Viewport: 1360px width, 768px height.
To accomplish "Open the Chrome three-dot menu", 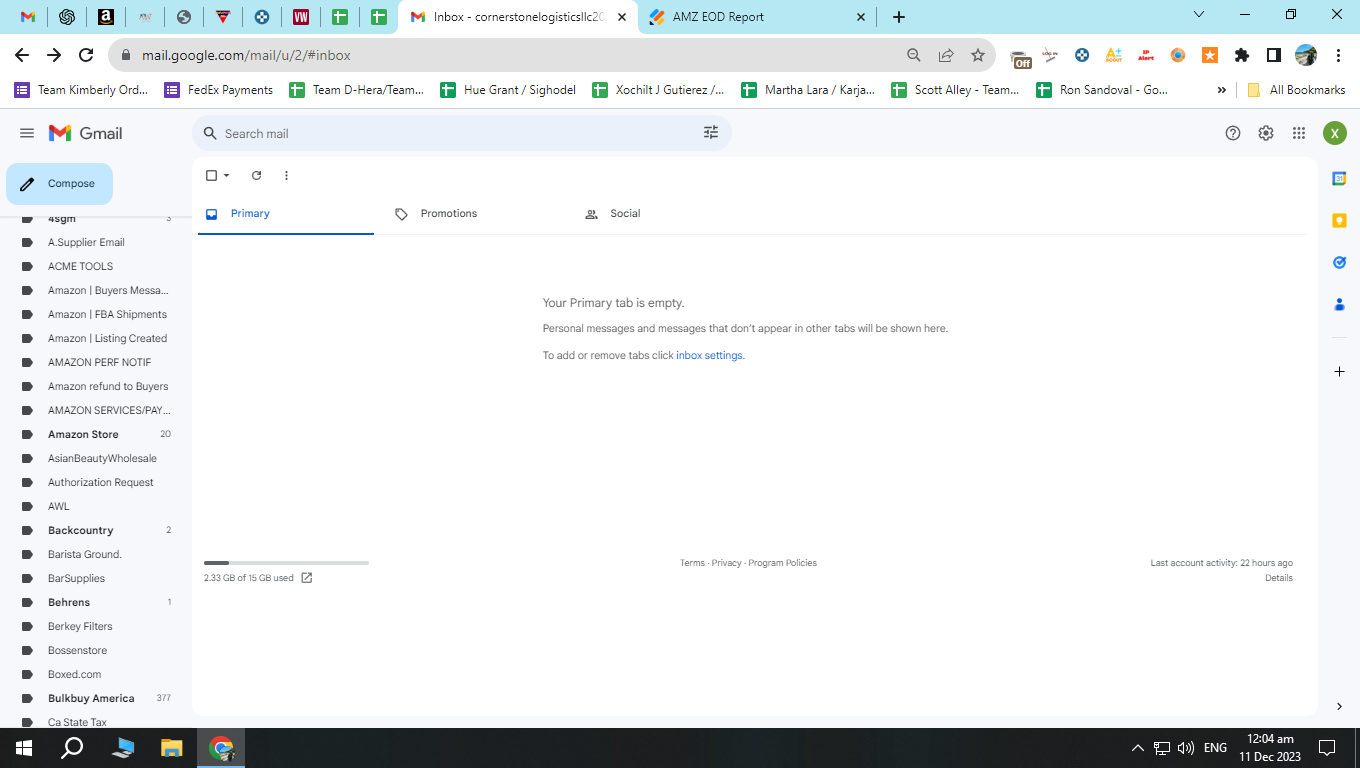I will [1338, 55].
